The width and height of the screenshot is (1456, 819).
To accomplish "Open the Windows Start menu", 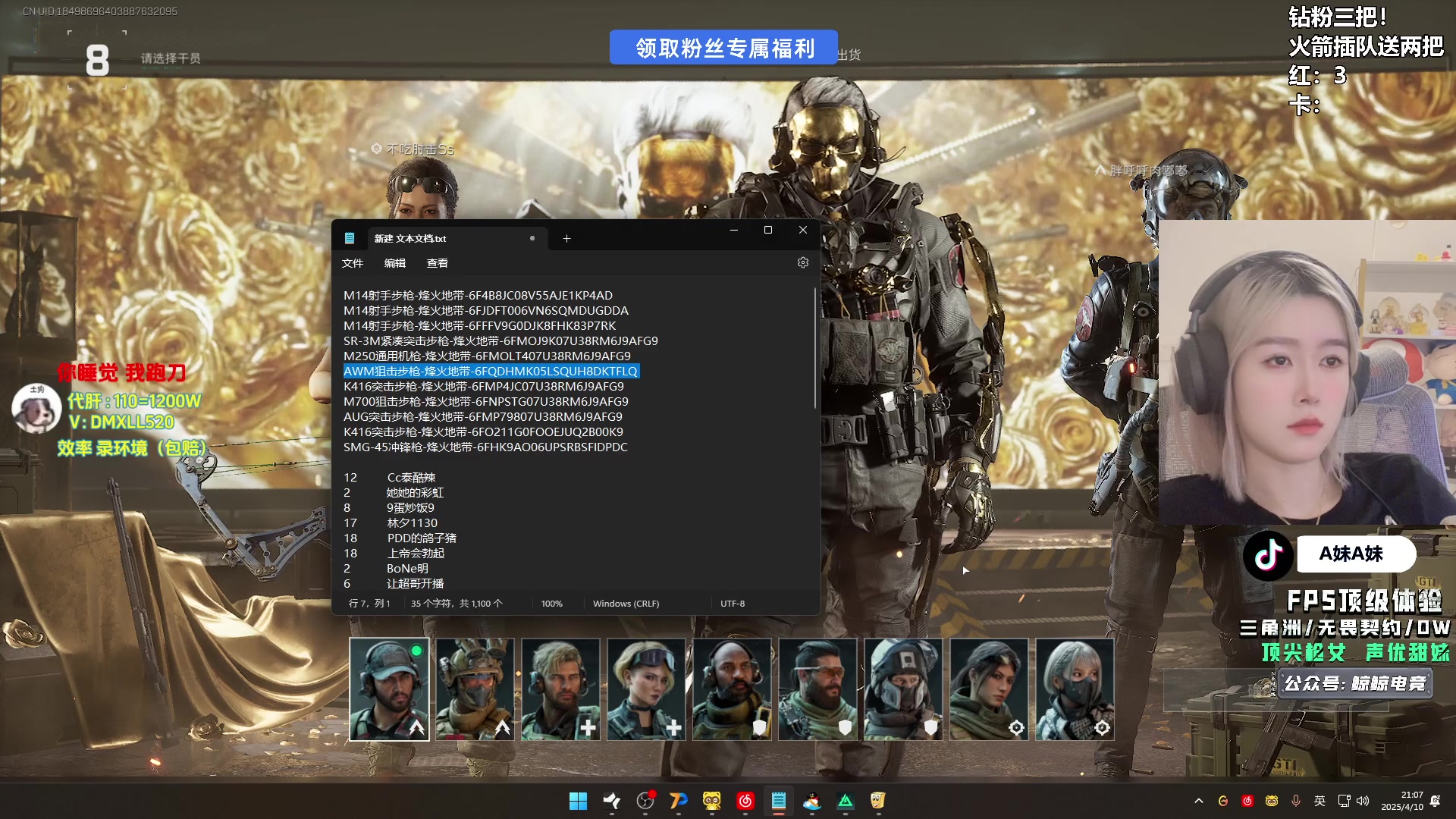I will 578,801.
